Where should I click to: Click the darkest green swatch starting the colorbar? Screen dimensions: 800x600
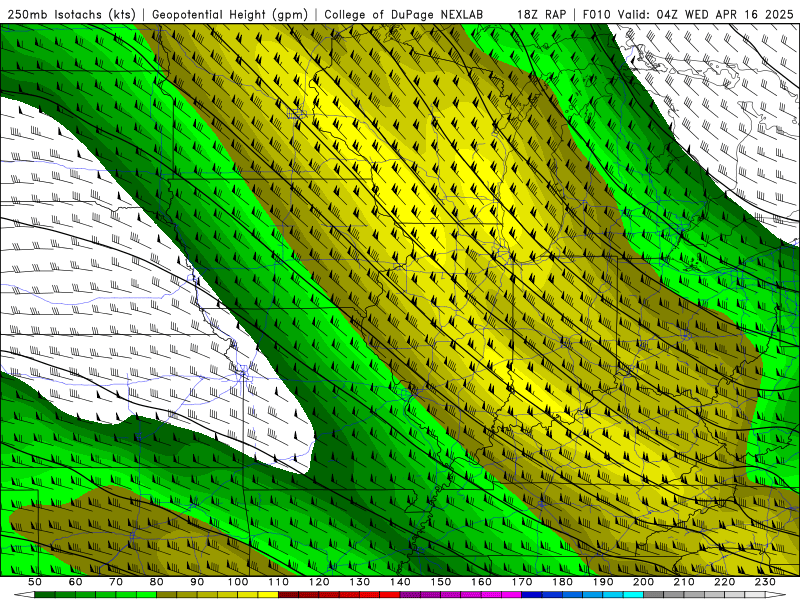coord(45,595)
